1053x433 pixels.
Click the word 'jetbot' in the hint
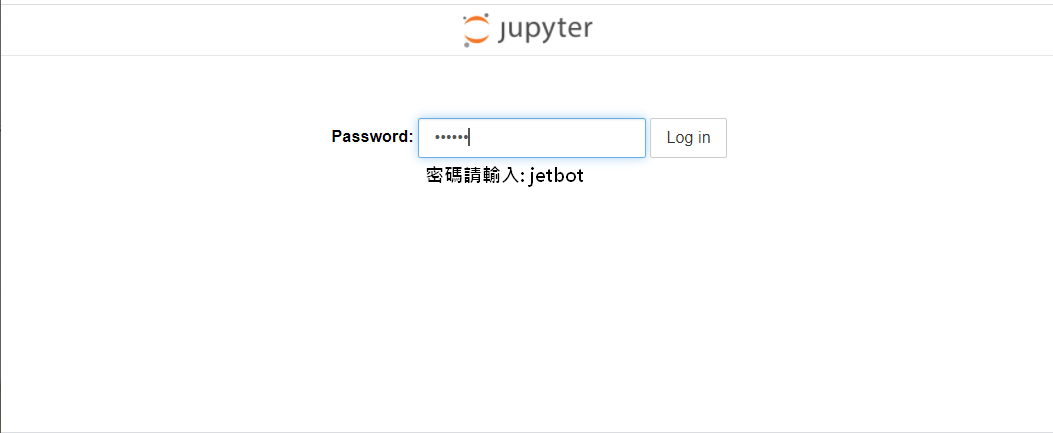pos(556,176)
